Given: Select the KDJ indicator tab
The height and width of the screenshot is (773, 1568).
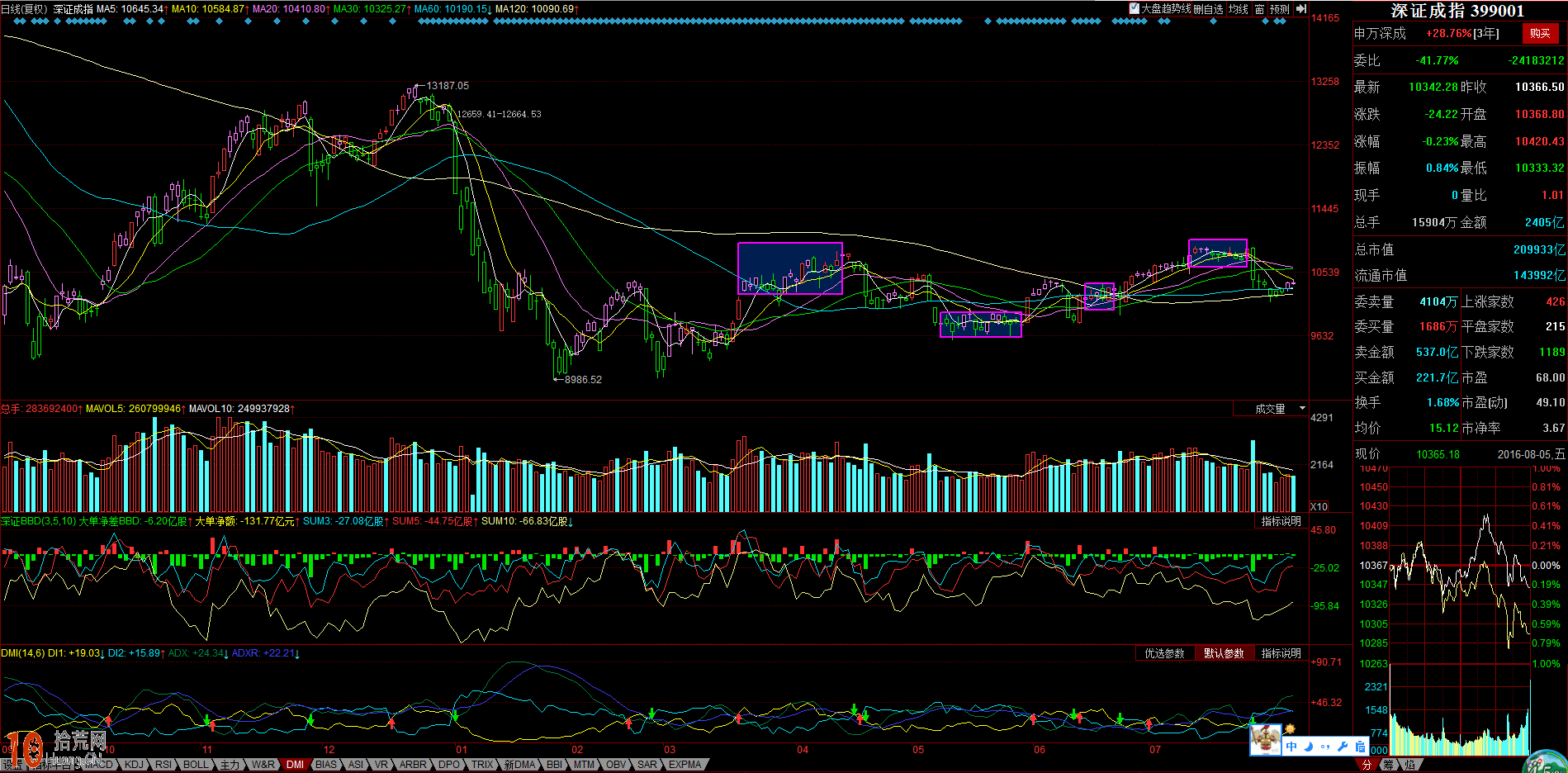Looking at the screenshot, I should tap(134, 765).
